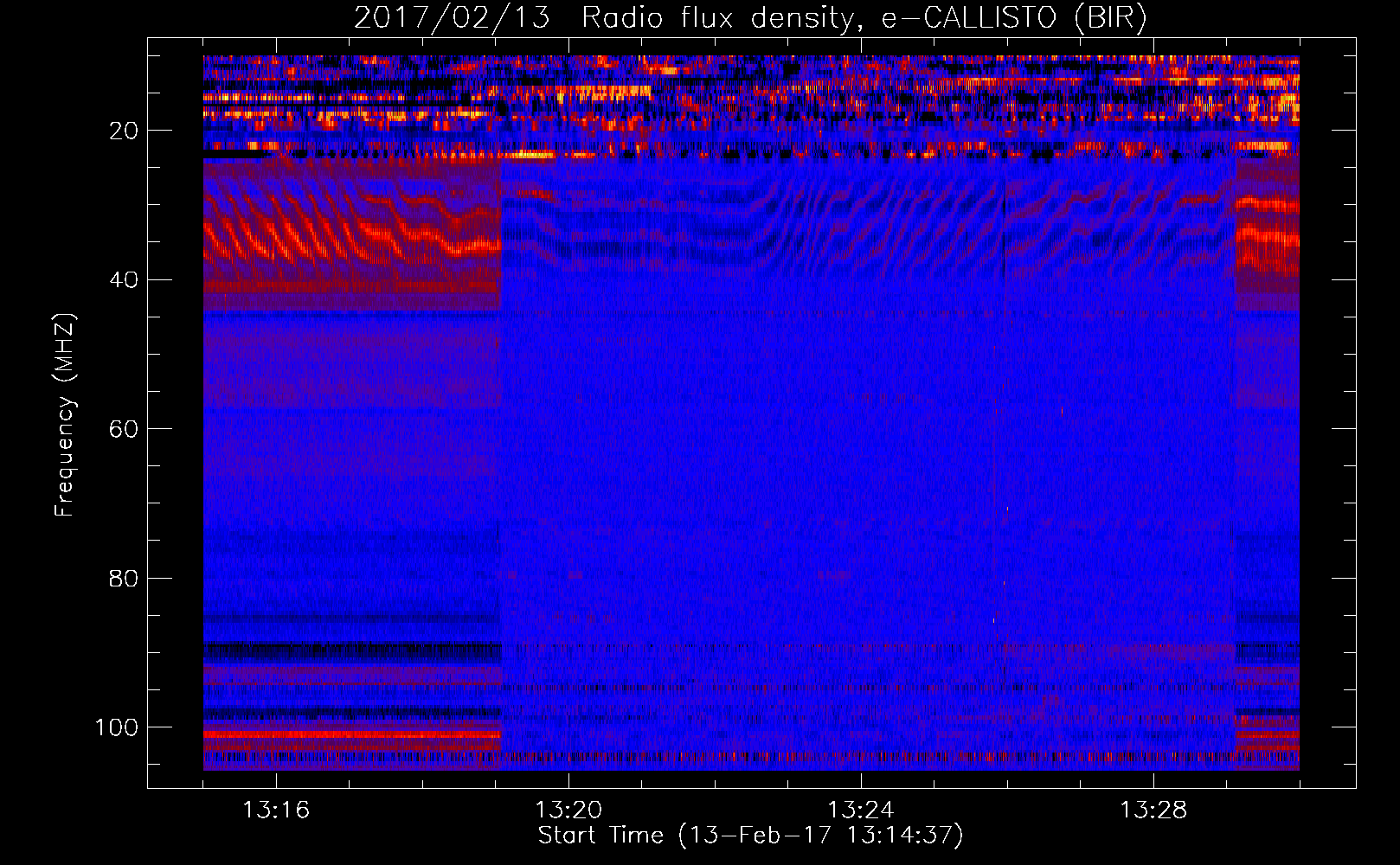Select the 13:28 time tick label
Screen dimensions: 1400x865
pos(1153,810)
